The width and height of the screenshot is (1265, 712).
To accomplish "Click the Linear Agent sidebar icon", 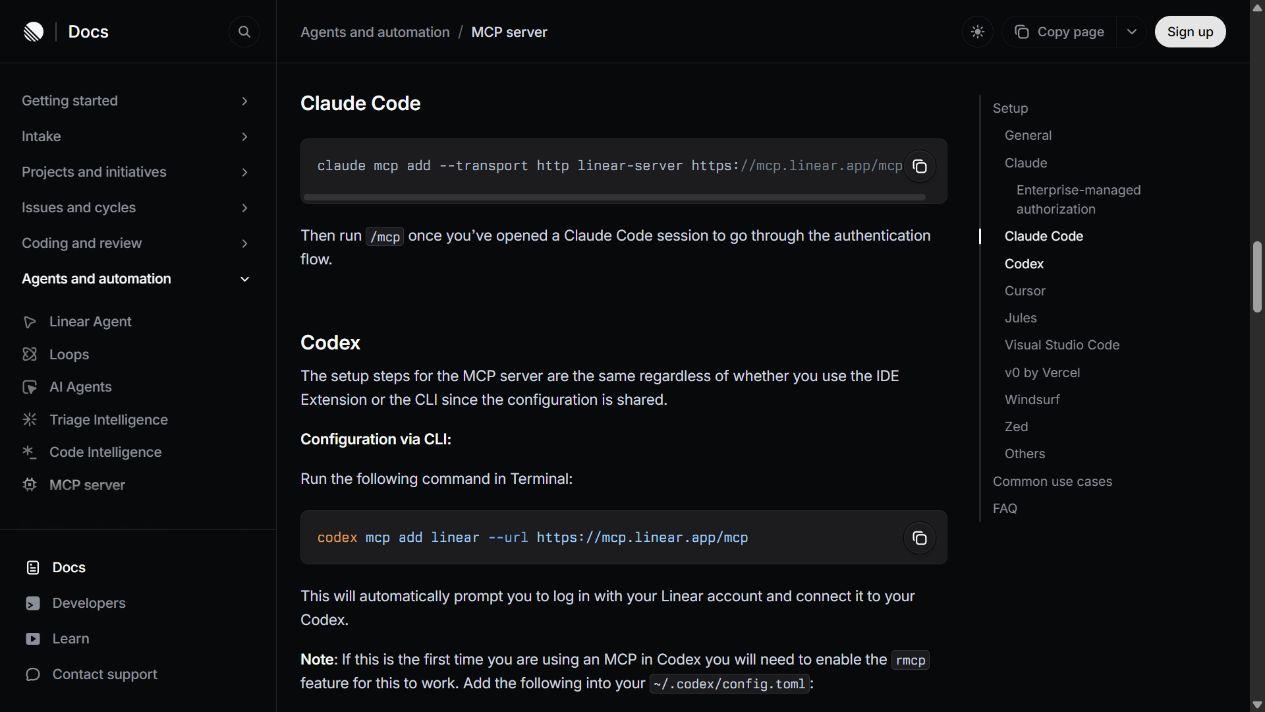I will [30, 322].
